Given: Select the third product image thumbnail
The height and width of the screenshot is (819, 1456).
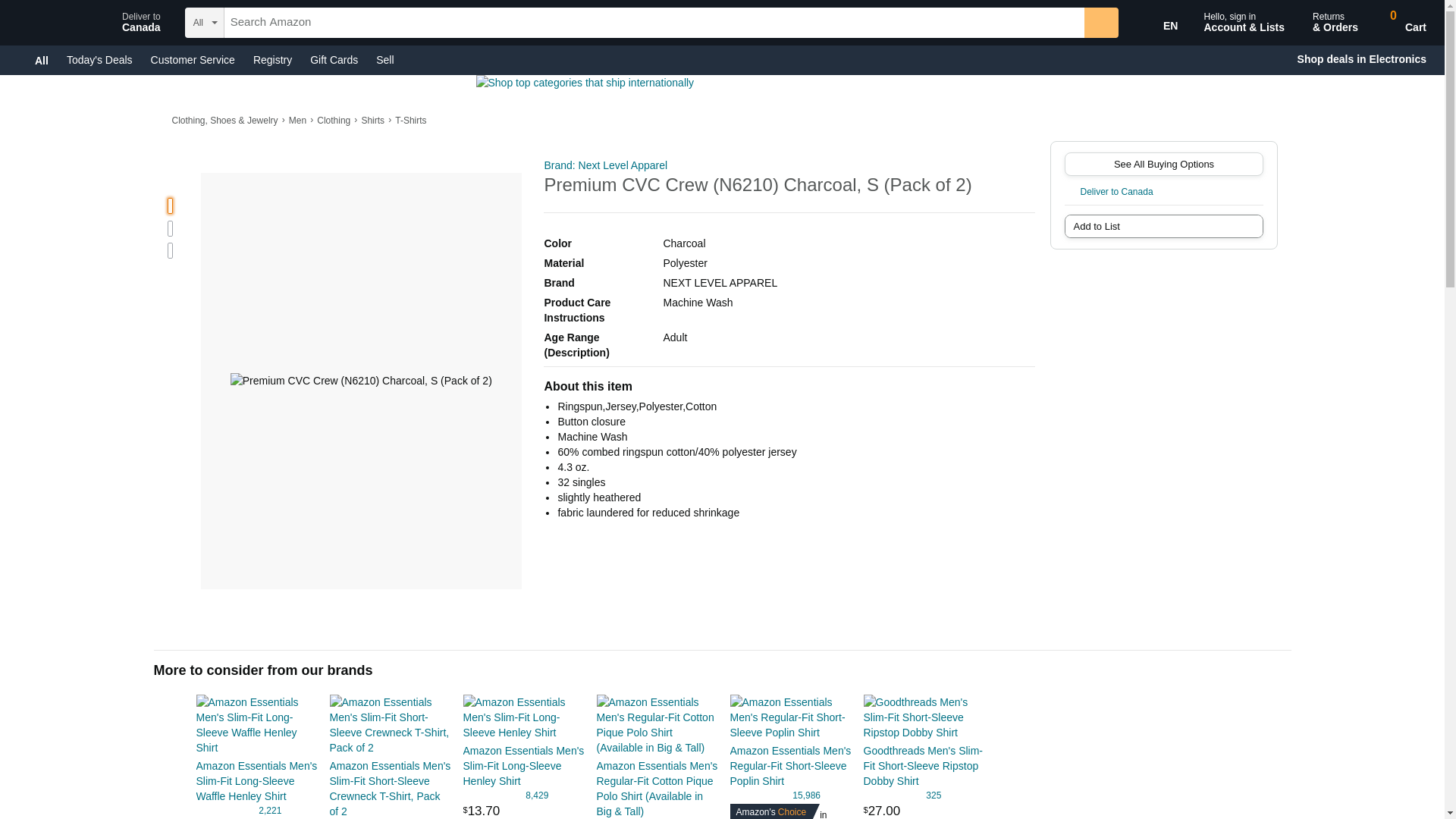Looking at the screenshot, I should [170, 251].
